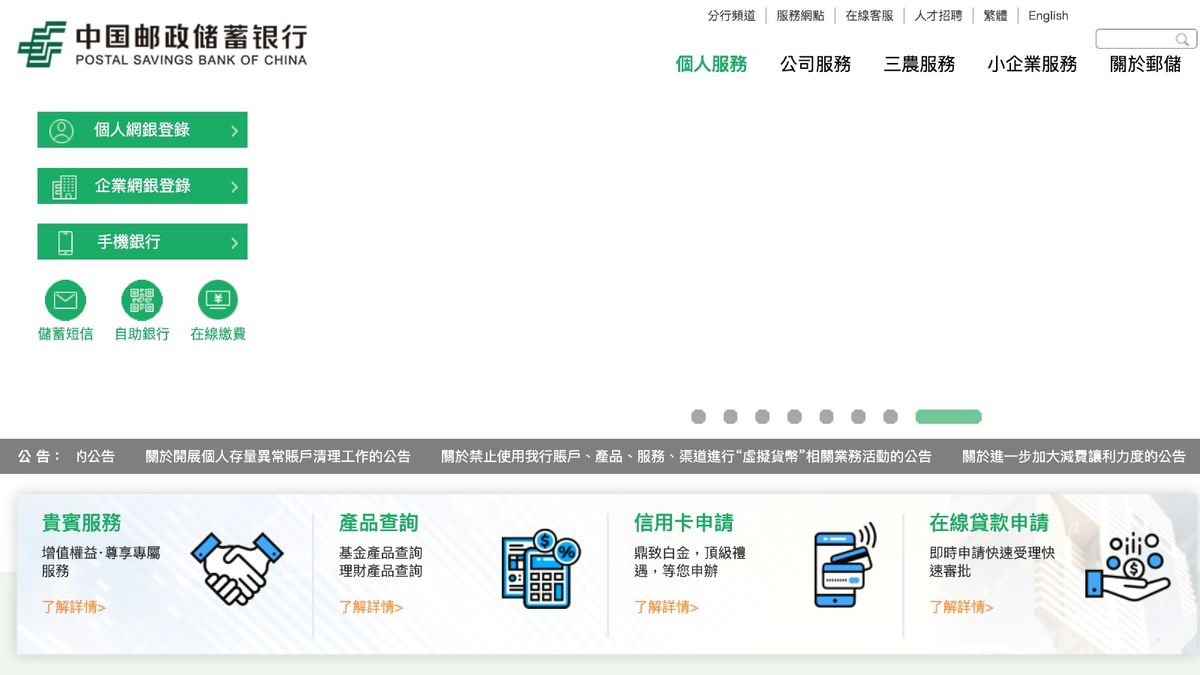1200x675 pixels.
Task: Select the active green carousel indicator
Action: [948, 417]
